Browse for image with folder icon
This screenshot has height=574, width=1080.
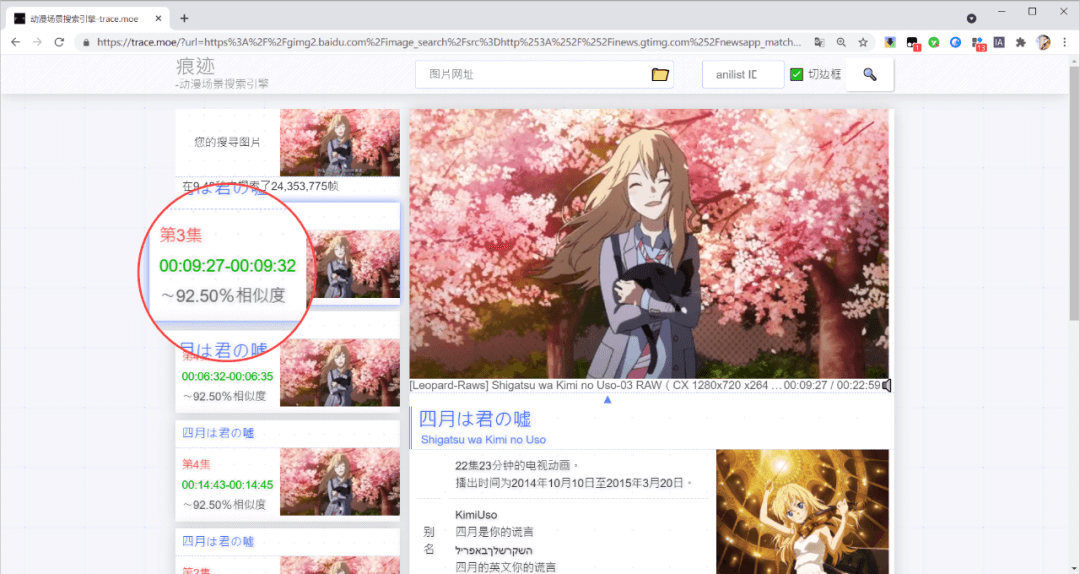point(660,74)
